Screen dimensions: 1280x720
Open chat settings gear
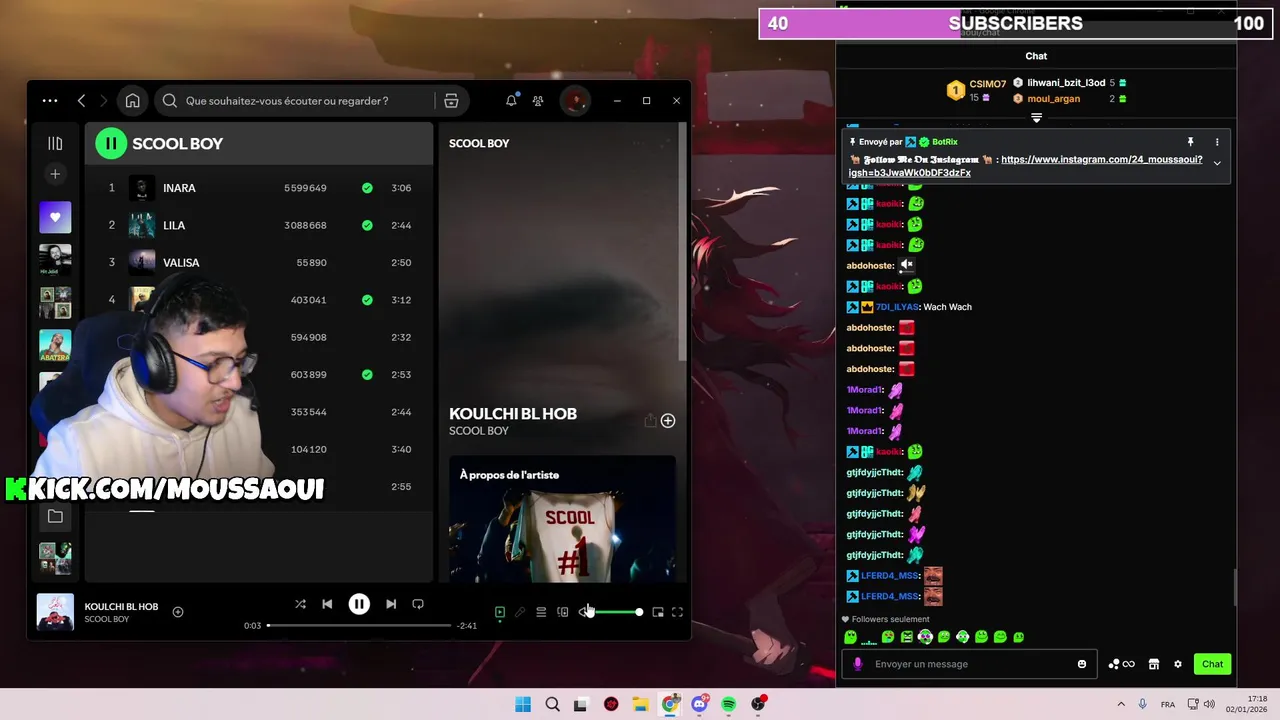[1177, 664]
